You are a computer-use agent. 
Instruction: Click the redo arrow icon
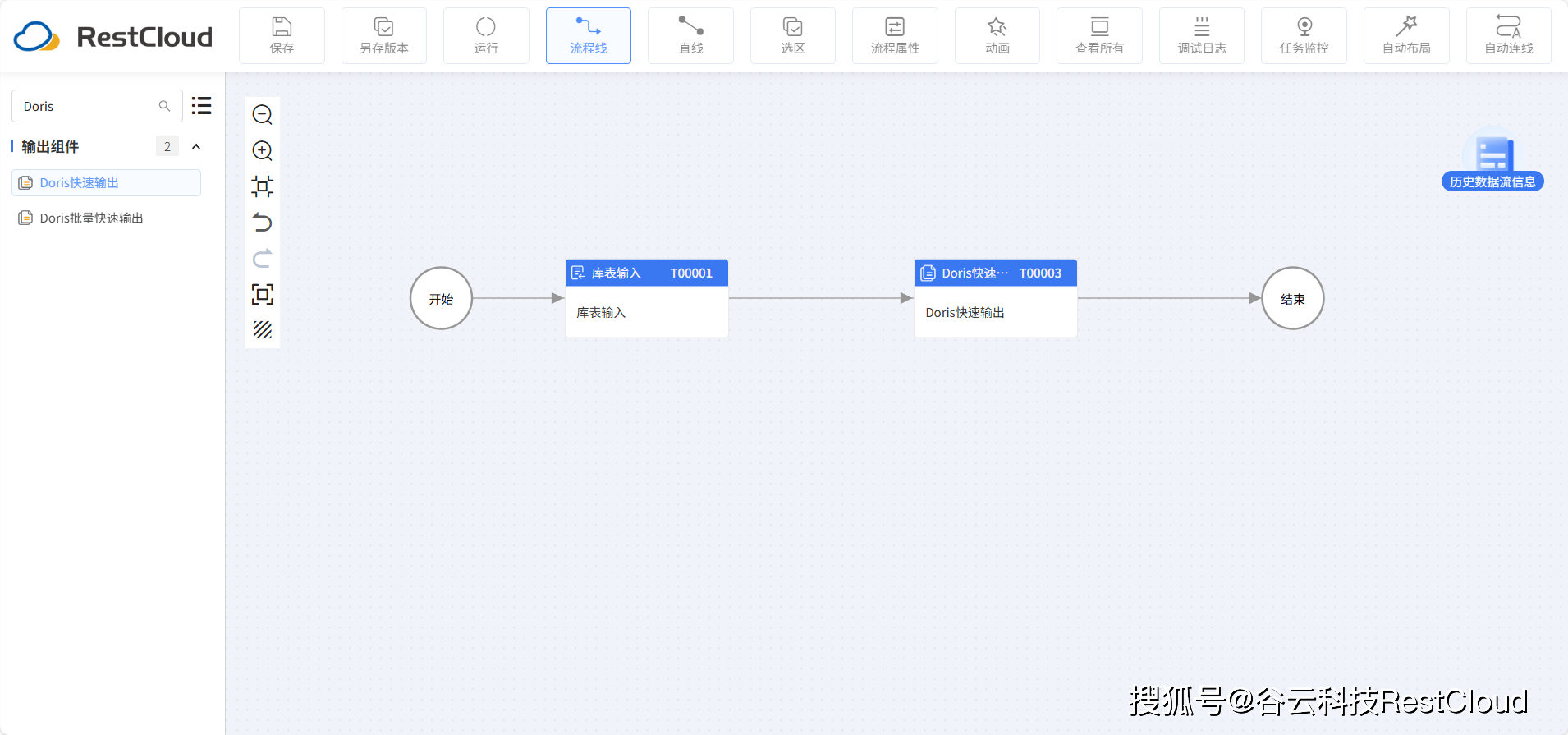262,259
